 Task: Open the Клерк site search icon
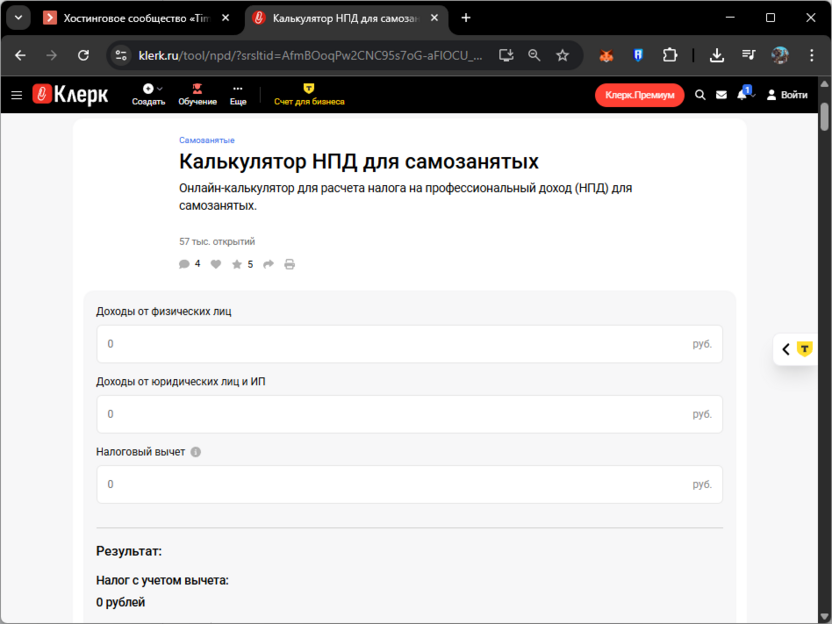[x=699, y=94]
